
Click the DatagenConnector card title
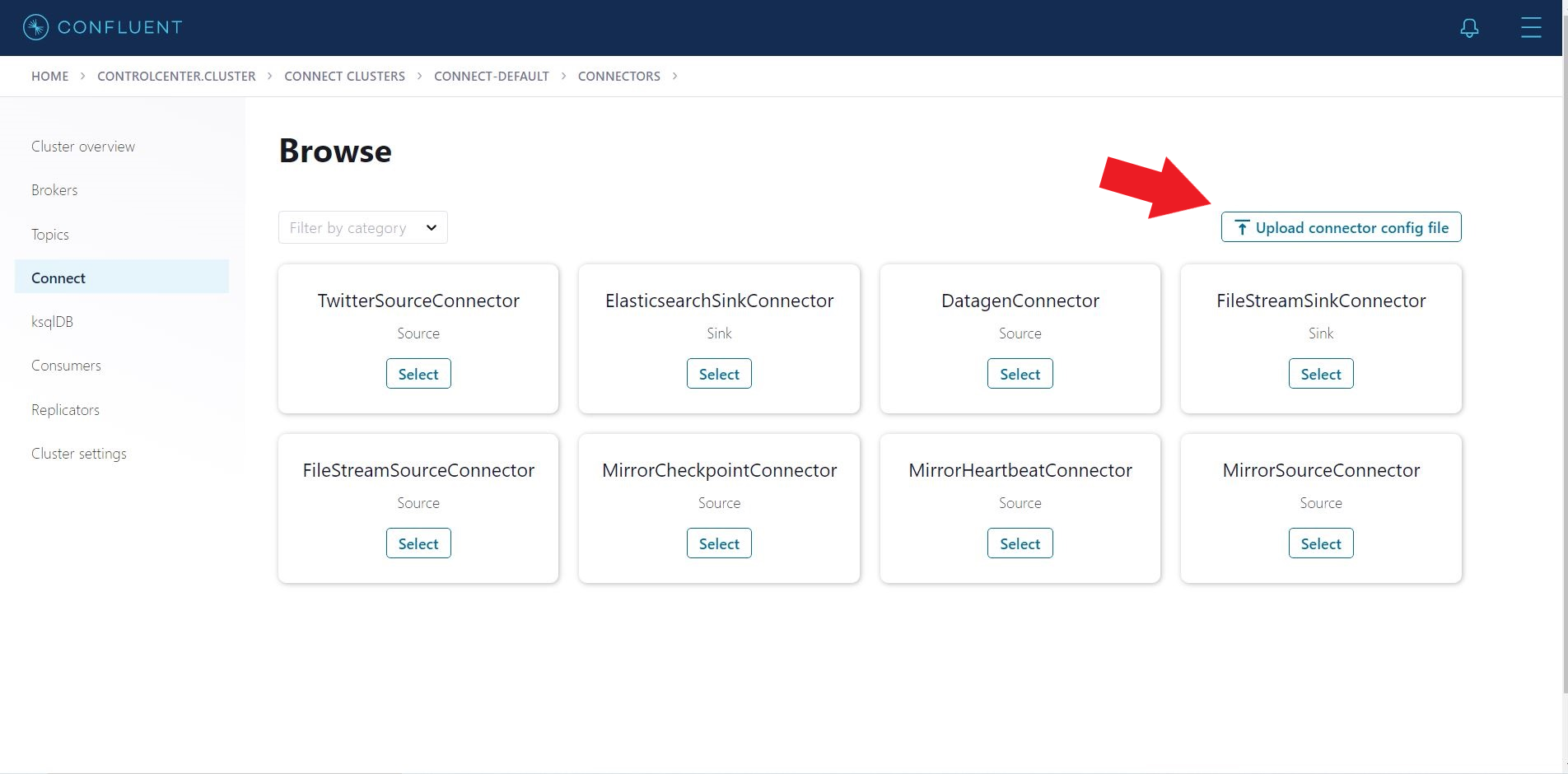pyautogui.click(x=1020, y=301)
